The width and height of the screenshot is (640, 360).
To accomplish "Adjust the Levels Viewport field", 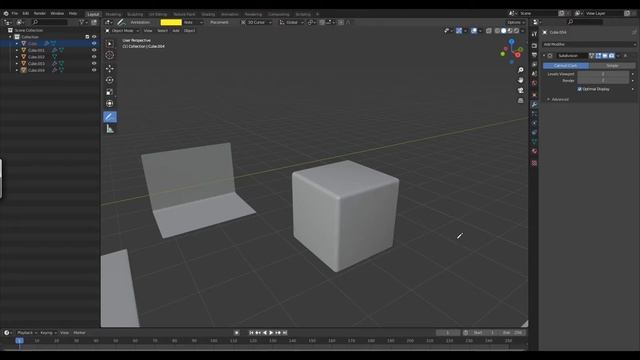I will click(603, 74).
